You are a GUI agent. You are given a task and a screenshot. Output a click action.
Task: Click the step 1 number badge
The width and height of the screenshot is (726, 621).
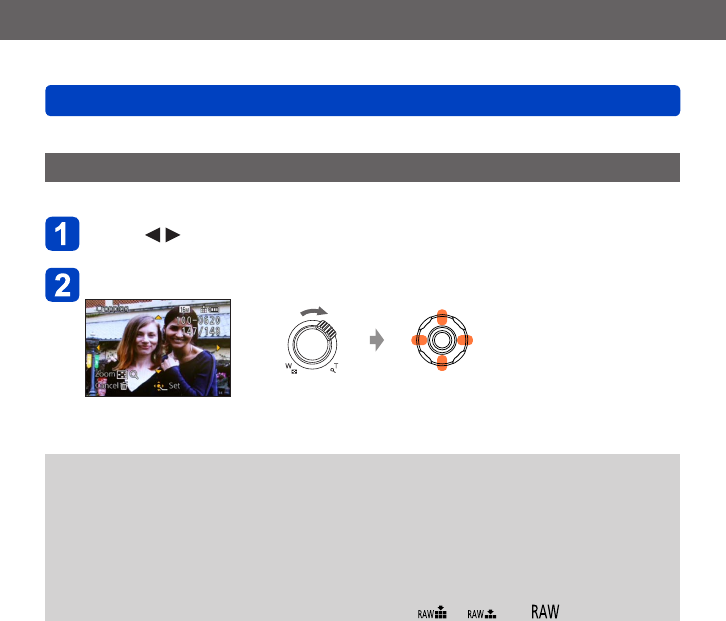click(62, 234)
